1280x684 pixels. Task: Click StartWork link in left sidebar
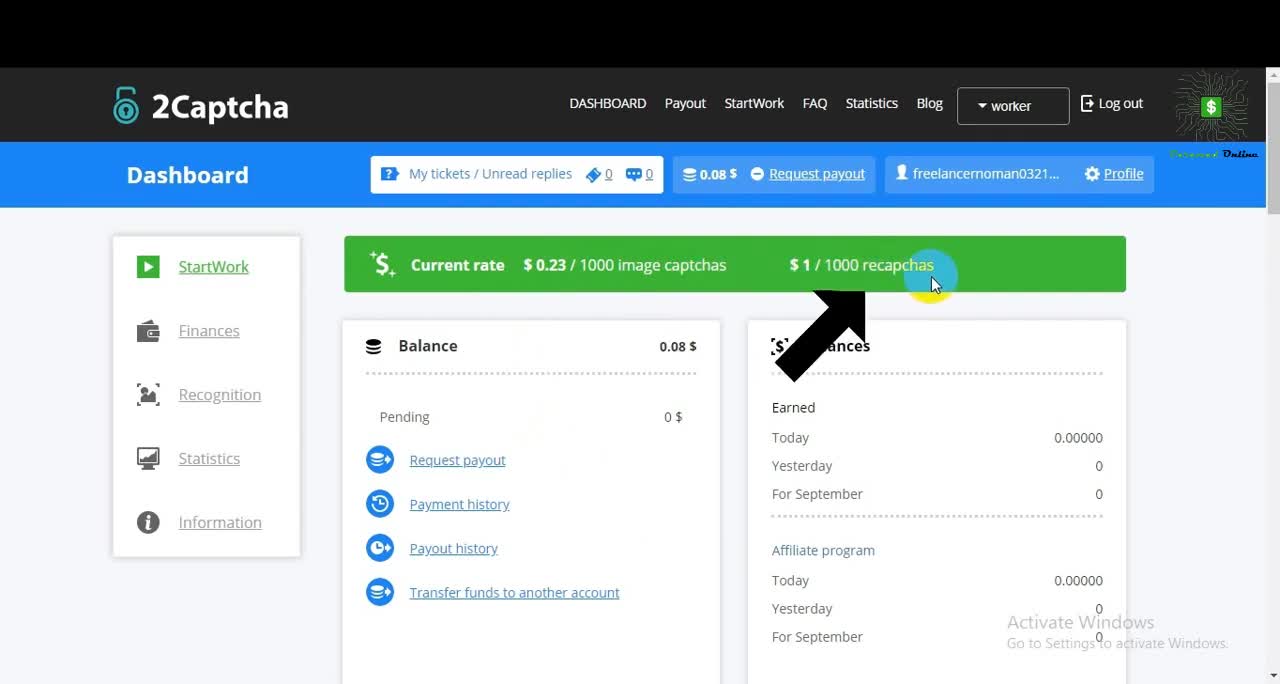pyautogui.click(x=214, y=267)
